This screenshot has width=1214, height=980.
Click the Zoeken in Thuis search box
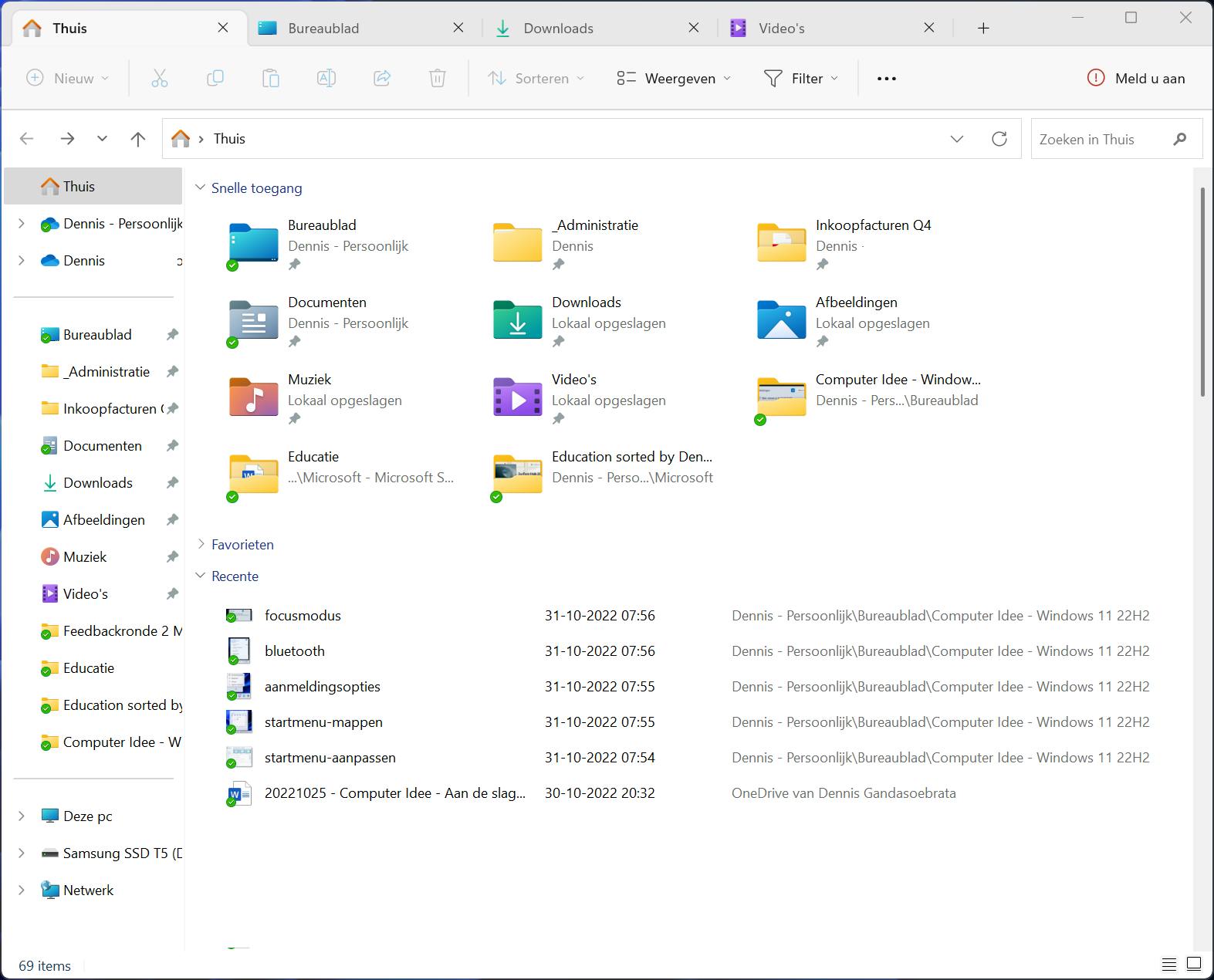(x=1117, y=139)
